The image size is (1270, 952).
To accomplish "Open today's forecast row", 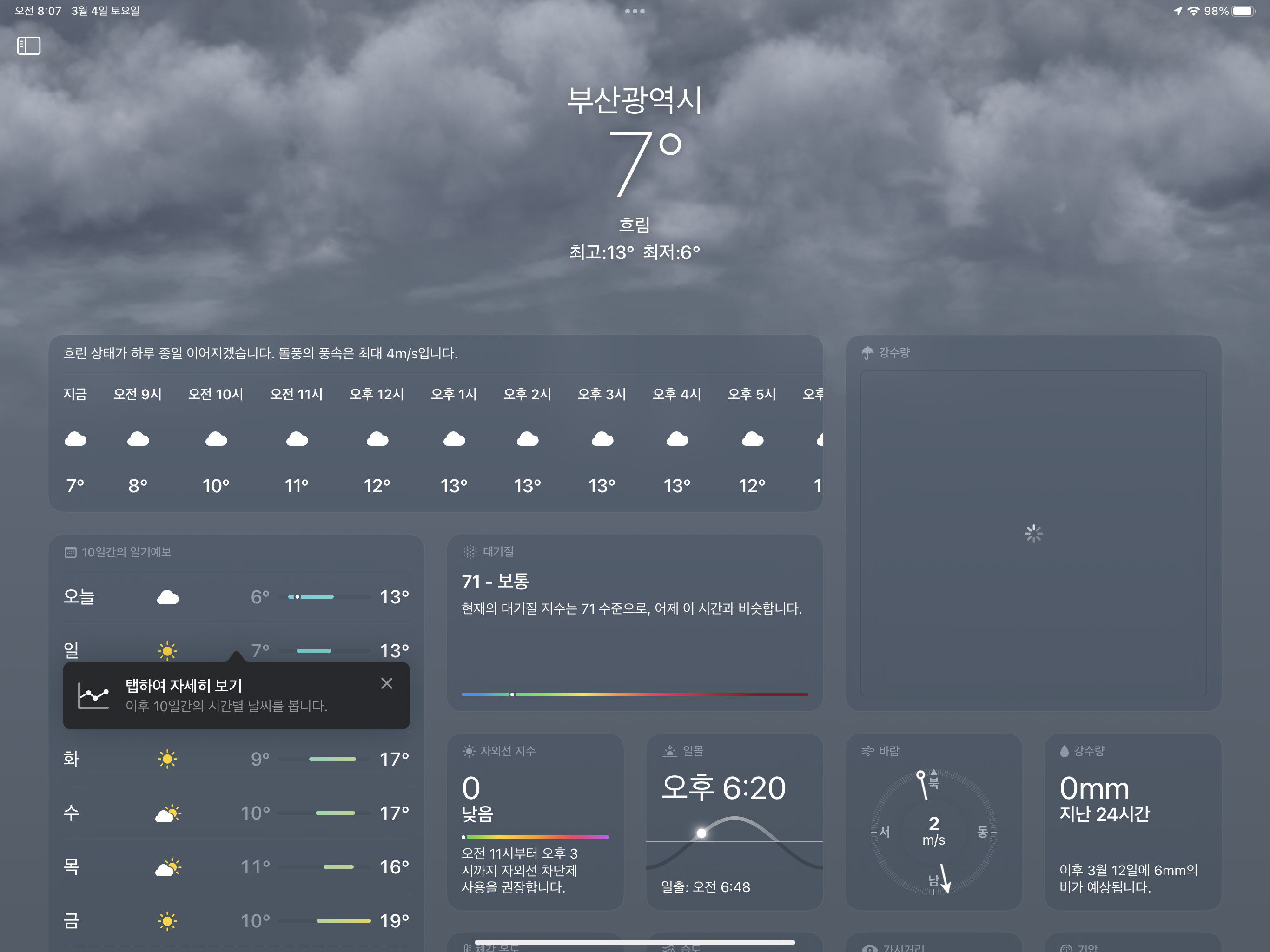I will [235, 597].
